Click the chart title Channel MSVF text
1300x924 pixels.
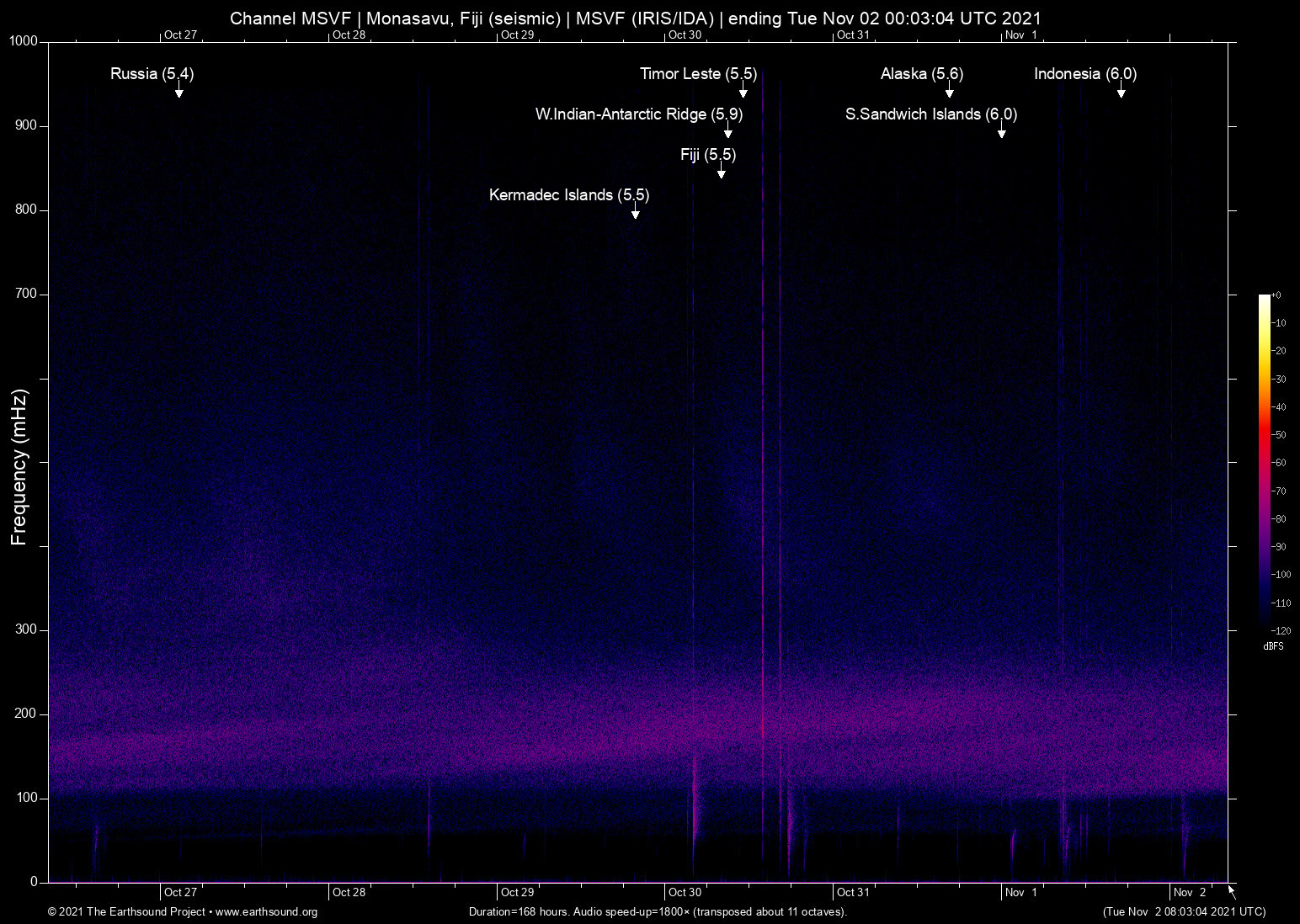pos(290,18)
